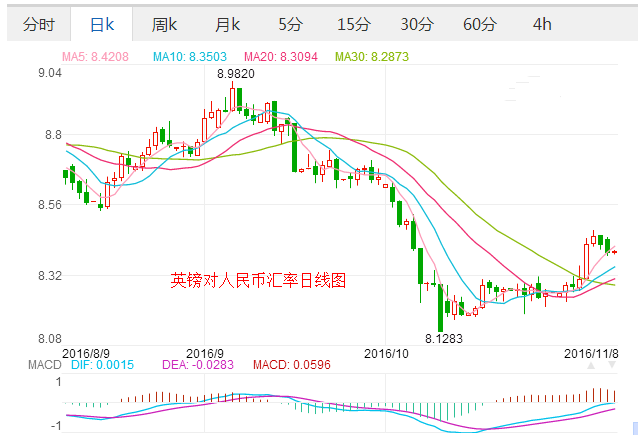Choose the 15分 interval tab
Screen dimensions: 638x435
click(x=353, y=23)
